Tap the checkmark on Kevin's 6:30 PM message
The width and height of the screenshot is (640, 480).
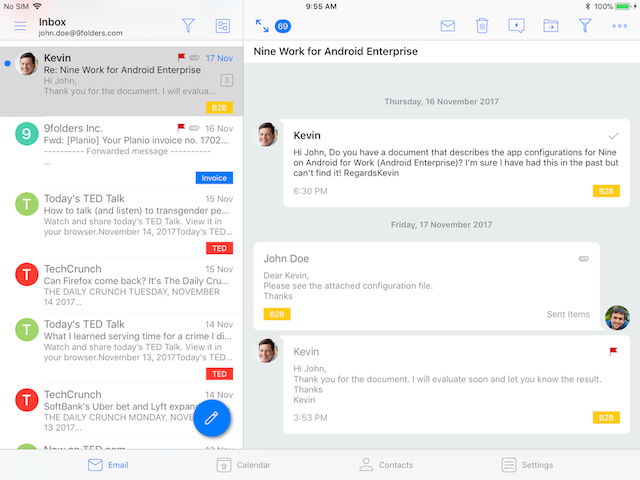[613, 136]
